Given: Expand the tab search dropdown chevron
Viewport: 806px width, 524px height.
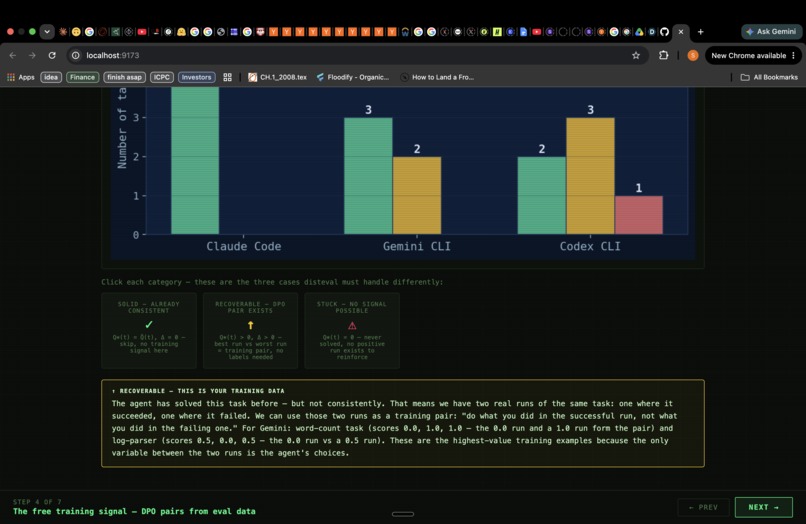Looking at the screenshot, I should click(47, 31).
